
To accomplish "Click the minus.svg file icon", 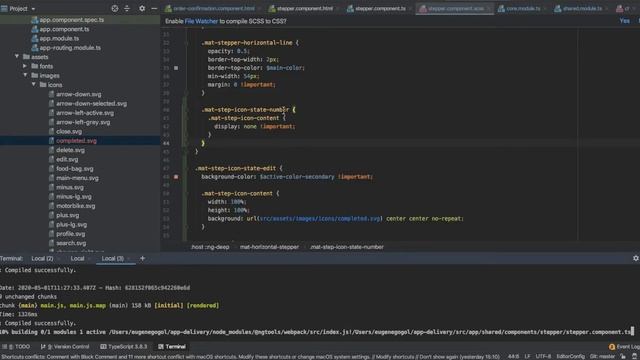I will point(51,187).
